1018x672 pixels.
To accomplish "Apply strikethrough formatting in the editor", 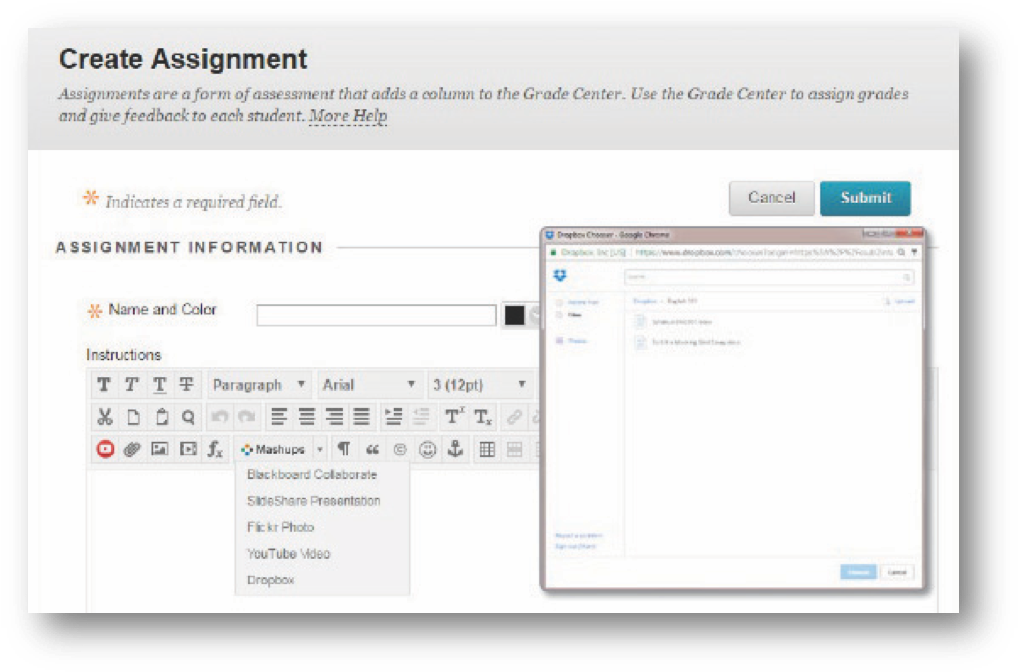I will (x=186, y=385).
